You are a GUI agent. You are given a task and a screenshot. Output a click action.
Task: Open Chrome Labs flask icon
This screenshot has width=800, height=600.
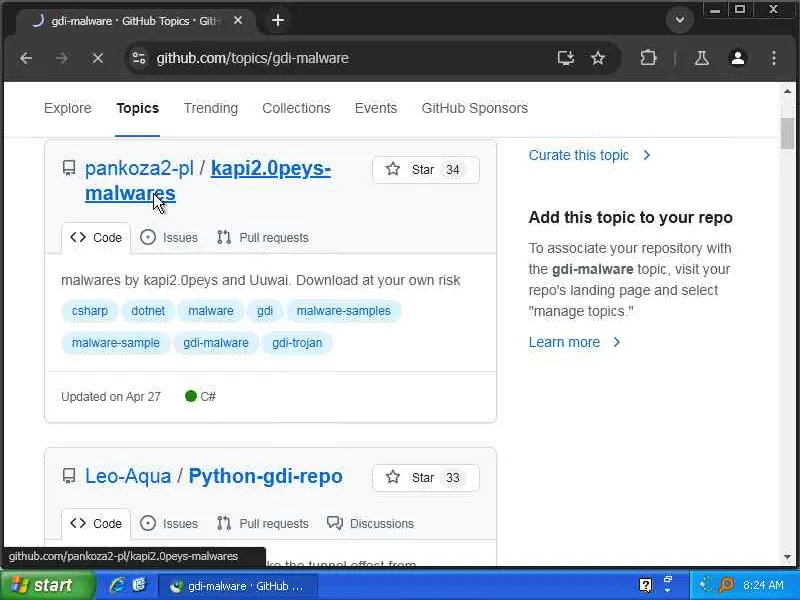coord(702,58)
